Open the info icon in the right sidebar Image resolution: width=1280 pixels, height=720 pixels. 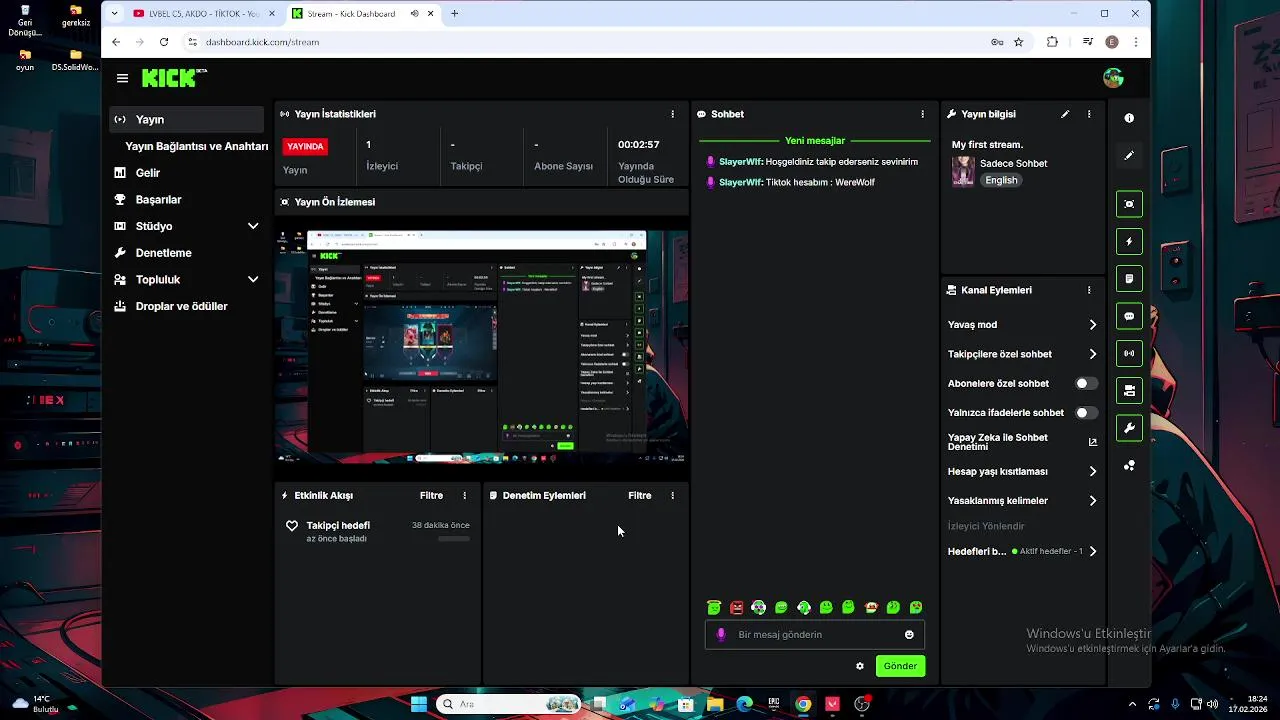pos(1129,118)
